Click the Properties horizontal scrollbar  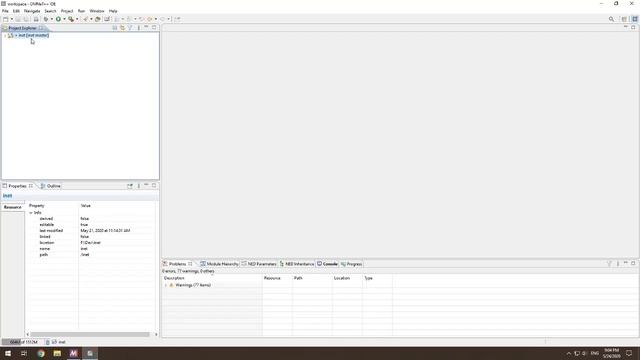[90, 334]
